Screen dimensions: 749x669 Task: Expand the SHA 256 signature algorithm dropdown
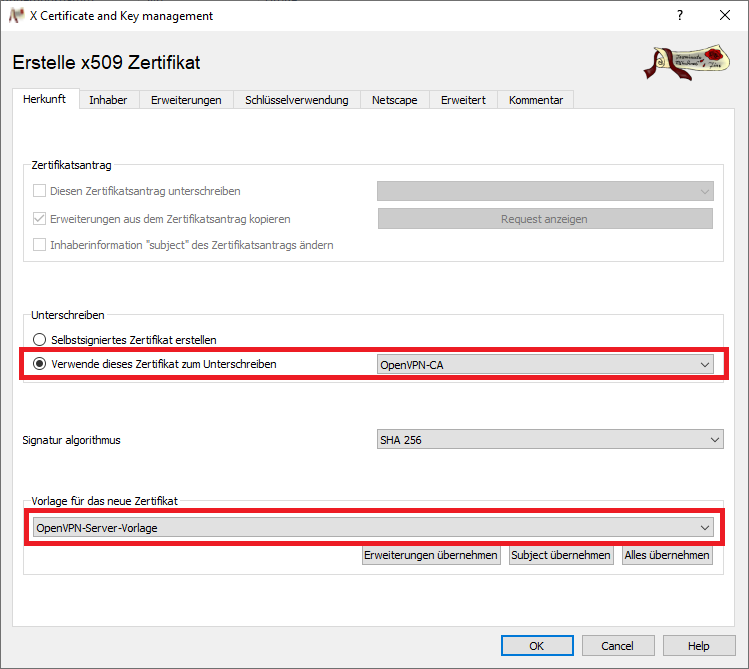549,439
